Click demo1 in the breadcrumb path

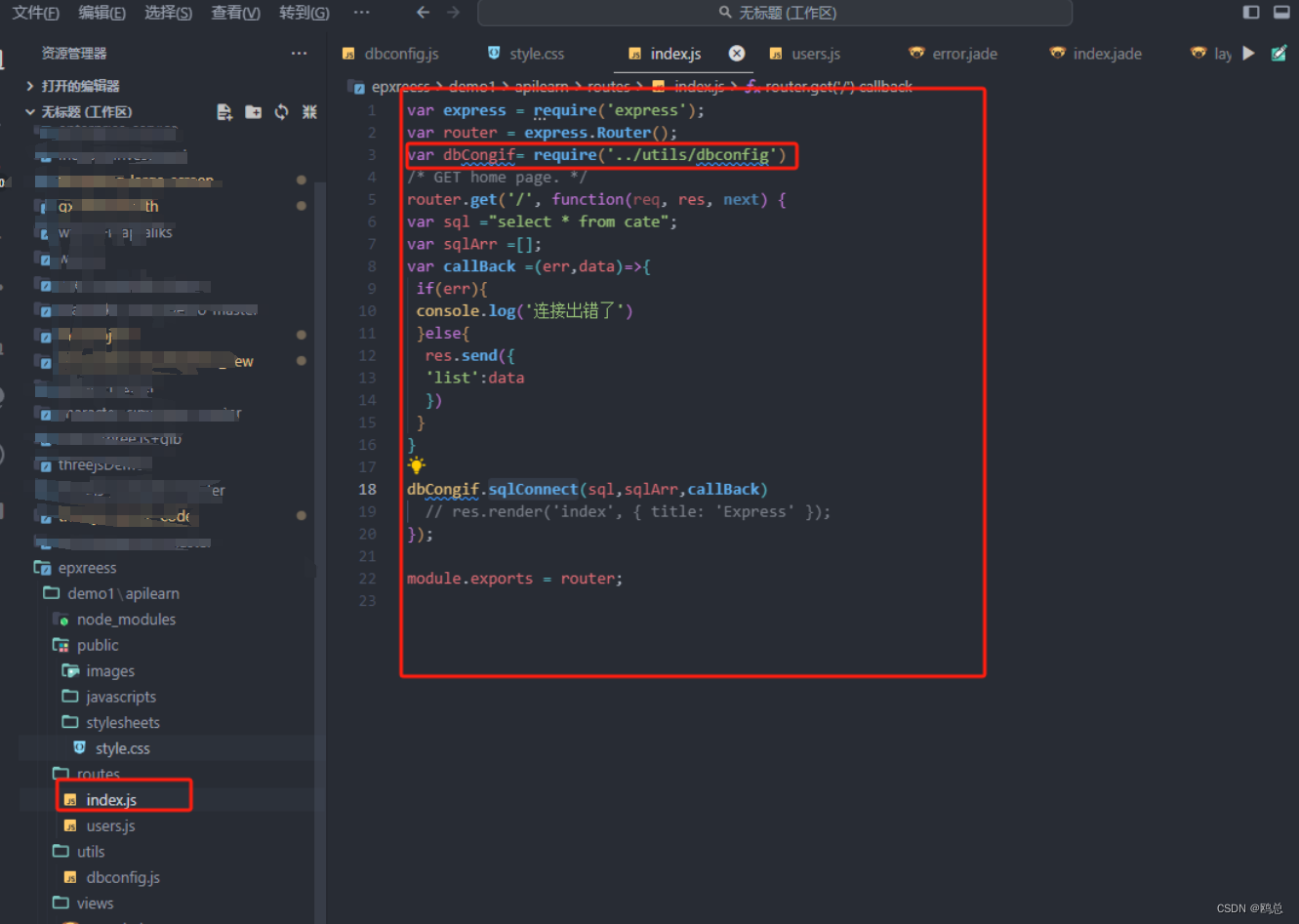472,87
